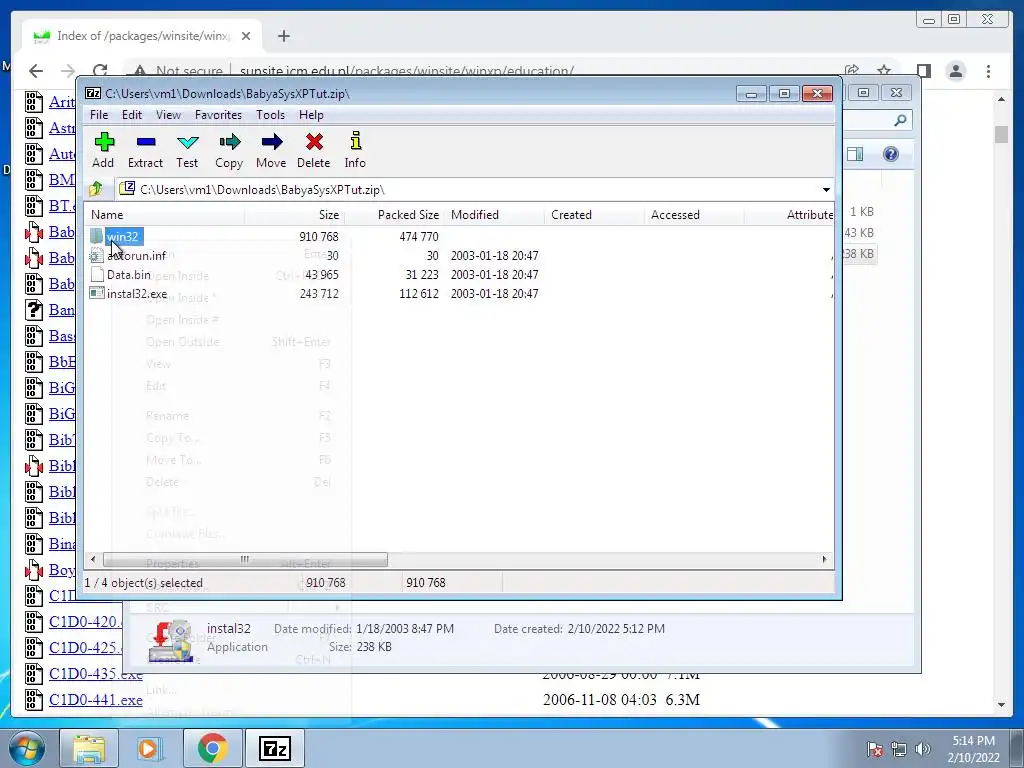Reload the Chrome page
Image resolution: width=1024 pixels, height=768 pixels.
point(100,71)
